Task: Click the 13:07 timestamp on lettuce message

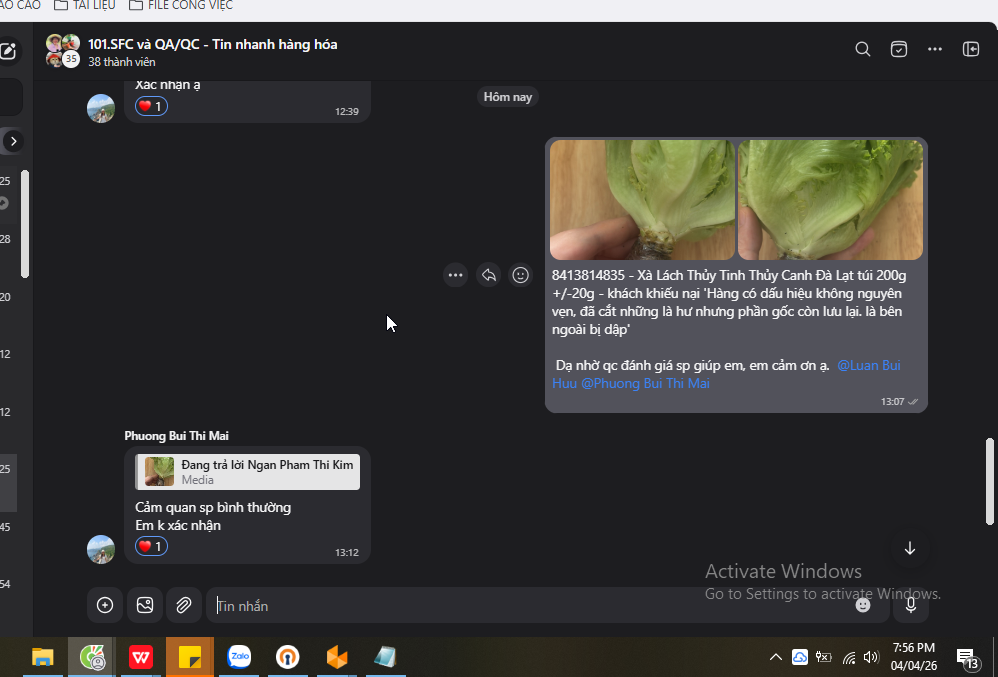Action: [892, 401]
